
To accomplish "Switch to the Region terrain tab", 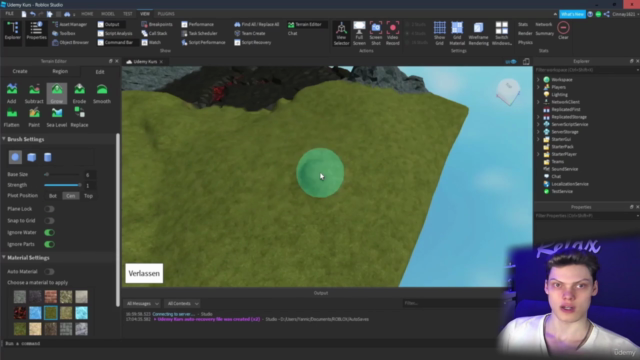I will 60,71.
